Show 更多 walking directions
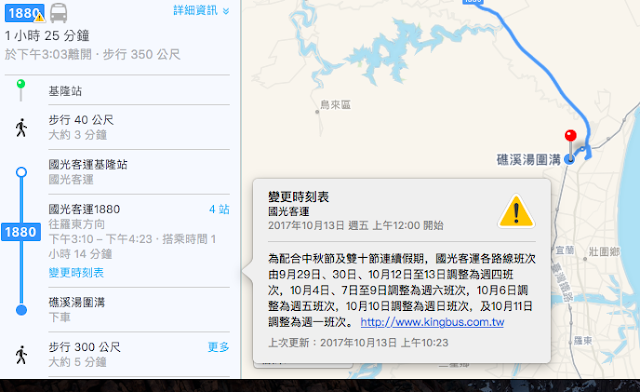This screenshot has width=640, height=392. (x=218, y=347)
